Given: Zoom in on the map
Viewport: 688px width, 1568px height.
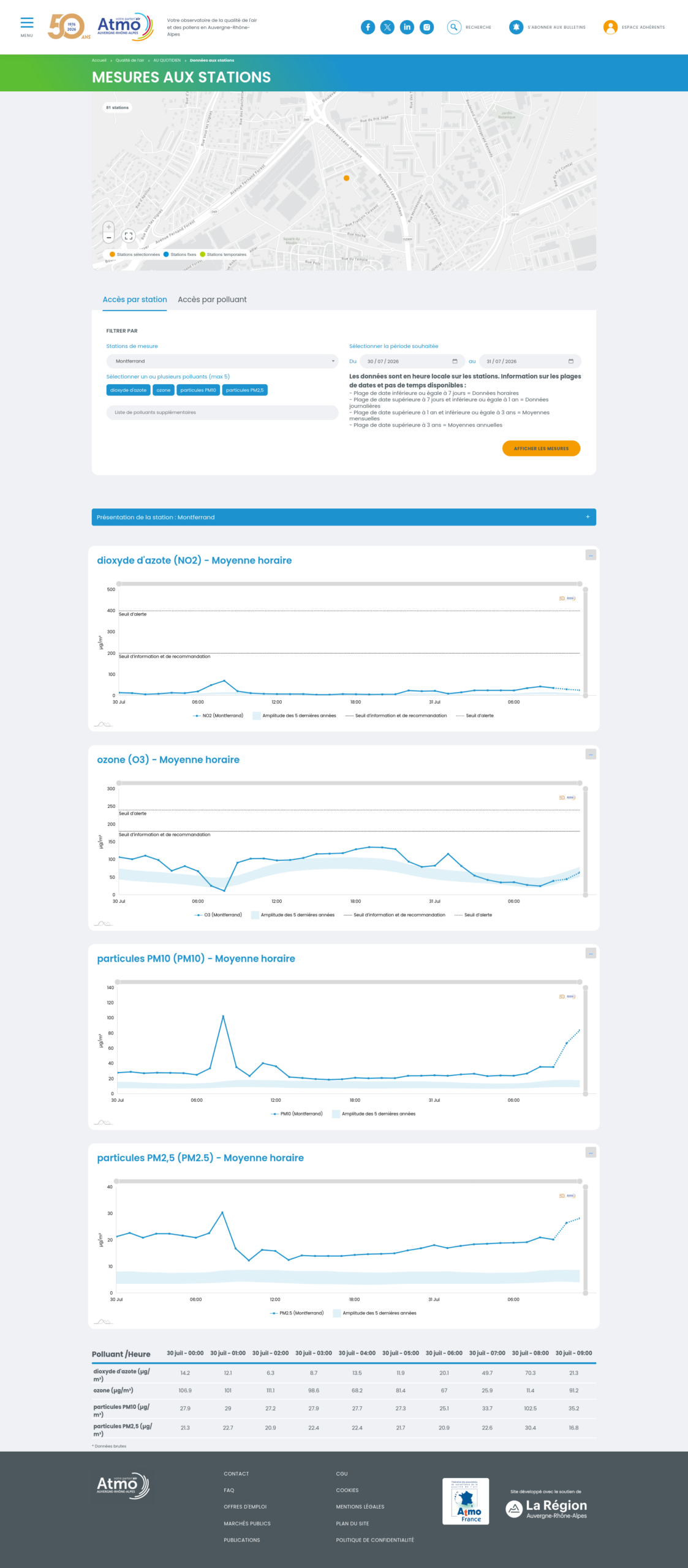Looking at the screenshot, I should 109,227.
